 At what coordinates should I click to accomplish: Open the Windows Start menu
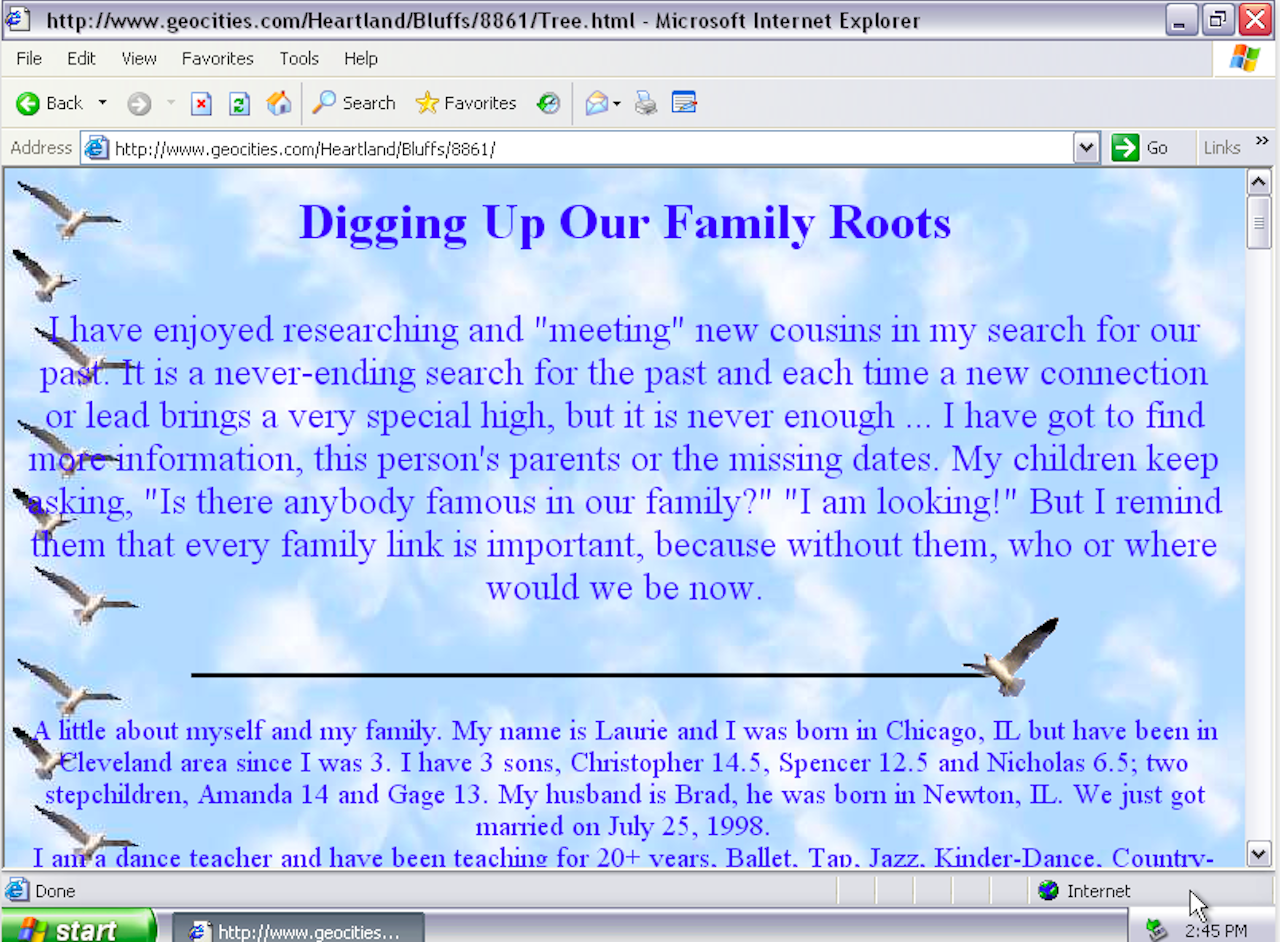click(77, 929)
